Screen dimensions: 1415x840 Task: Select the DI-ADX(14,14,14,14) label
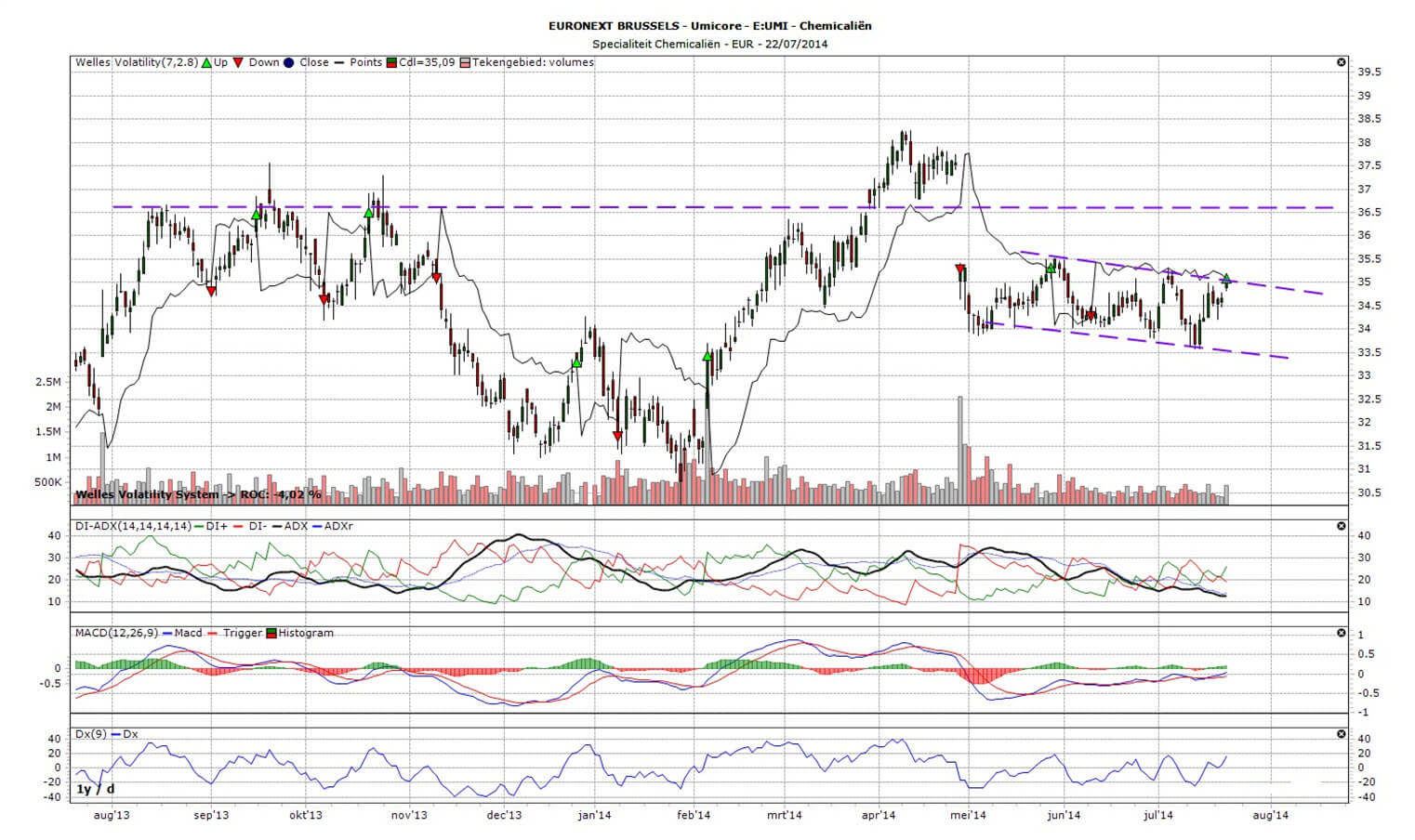click(133, 526)
